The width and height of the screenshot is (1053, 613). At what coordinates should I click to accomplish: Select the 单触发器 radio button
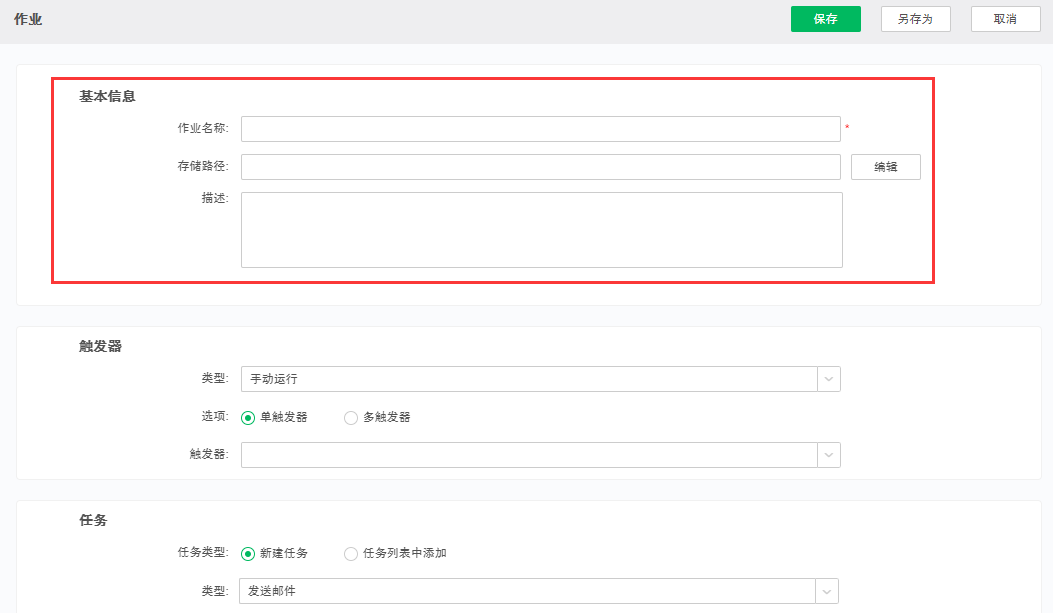pyautogui.click(x=248, y=418)
